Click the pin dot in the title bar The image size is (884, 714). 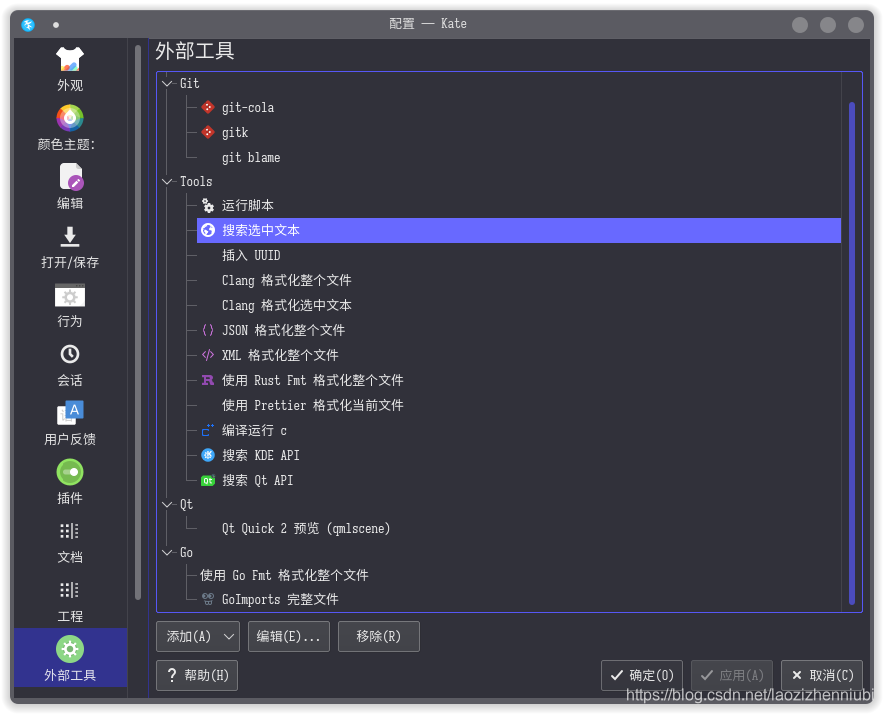tap(56, 25)
